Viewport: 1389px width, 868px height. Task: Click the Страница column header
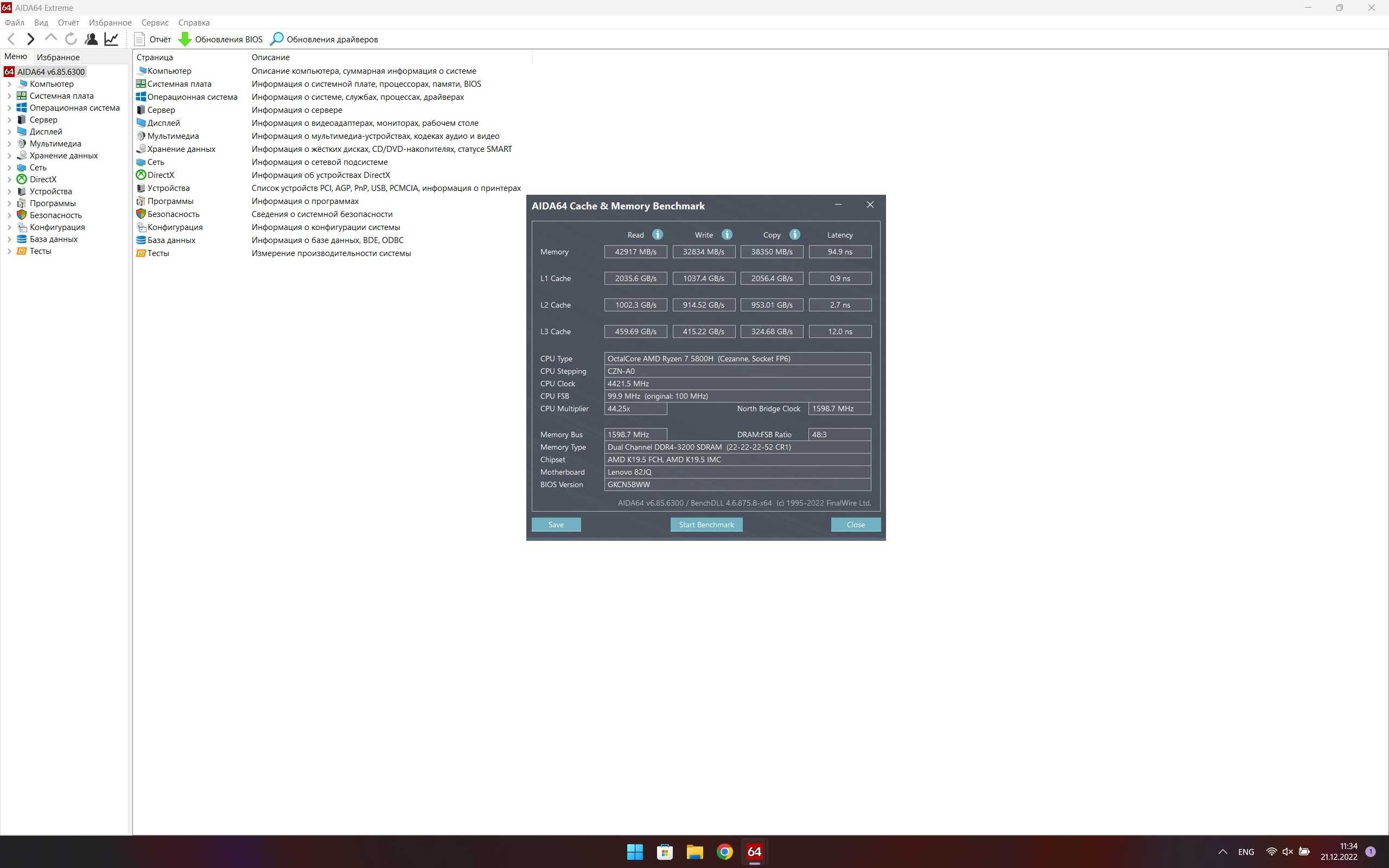[190, 57]
